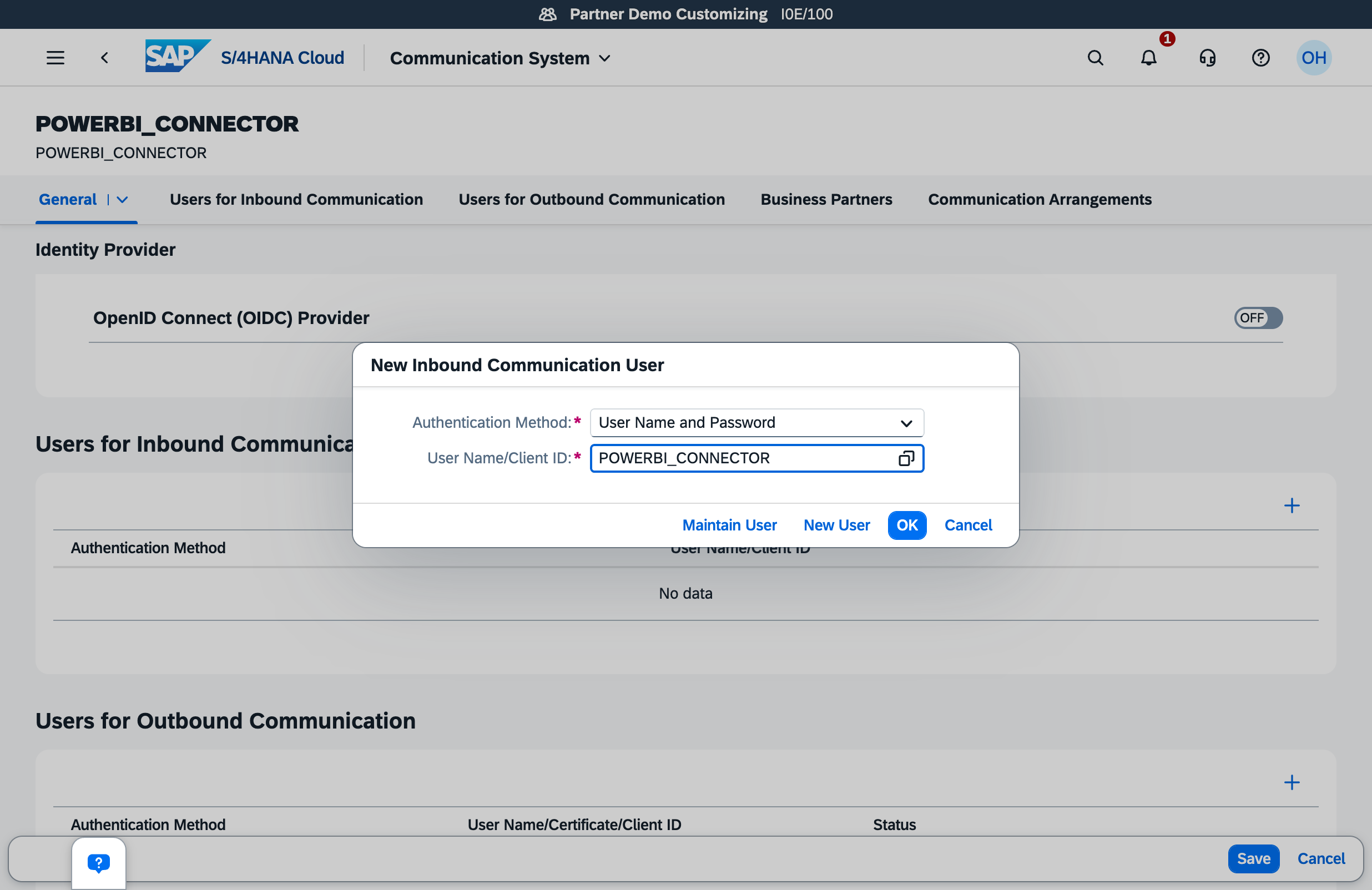This screenshot has width=1372, height=890.
Task: Click S/4HANA Cloud product name
Action: point(283,58)
